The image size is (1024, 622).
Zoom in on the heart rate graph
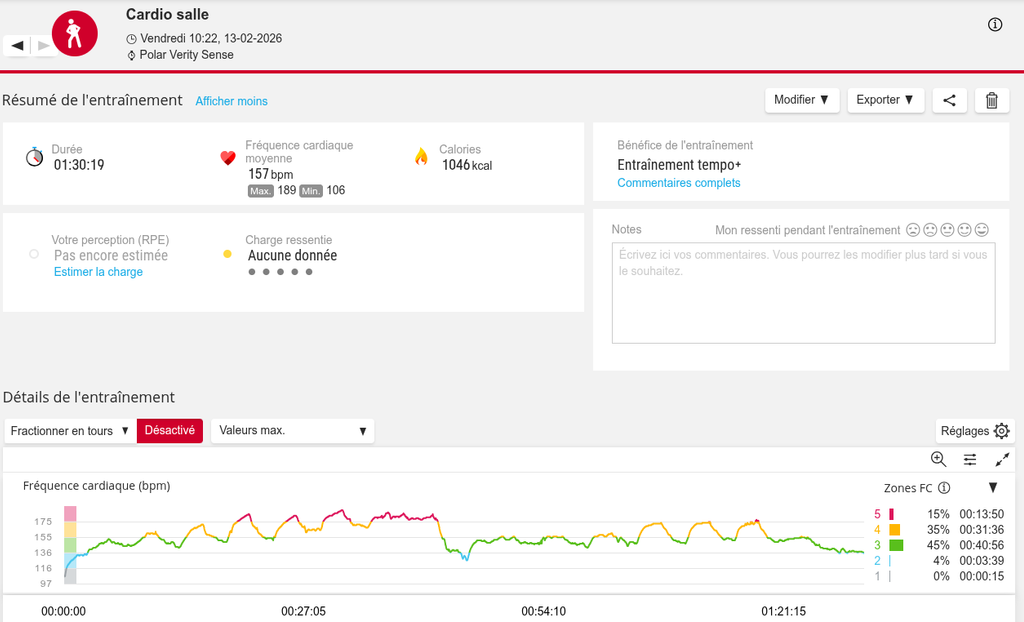(x=938, y=459)
